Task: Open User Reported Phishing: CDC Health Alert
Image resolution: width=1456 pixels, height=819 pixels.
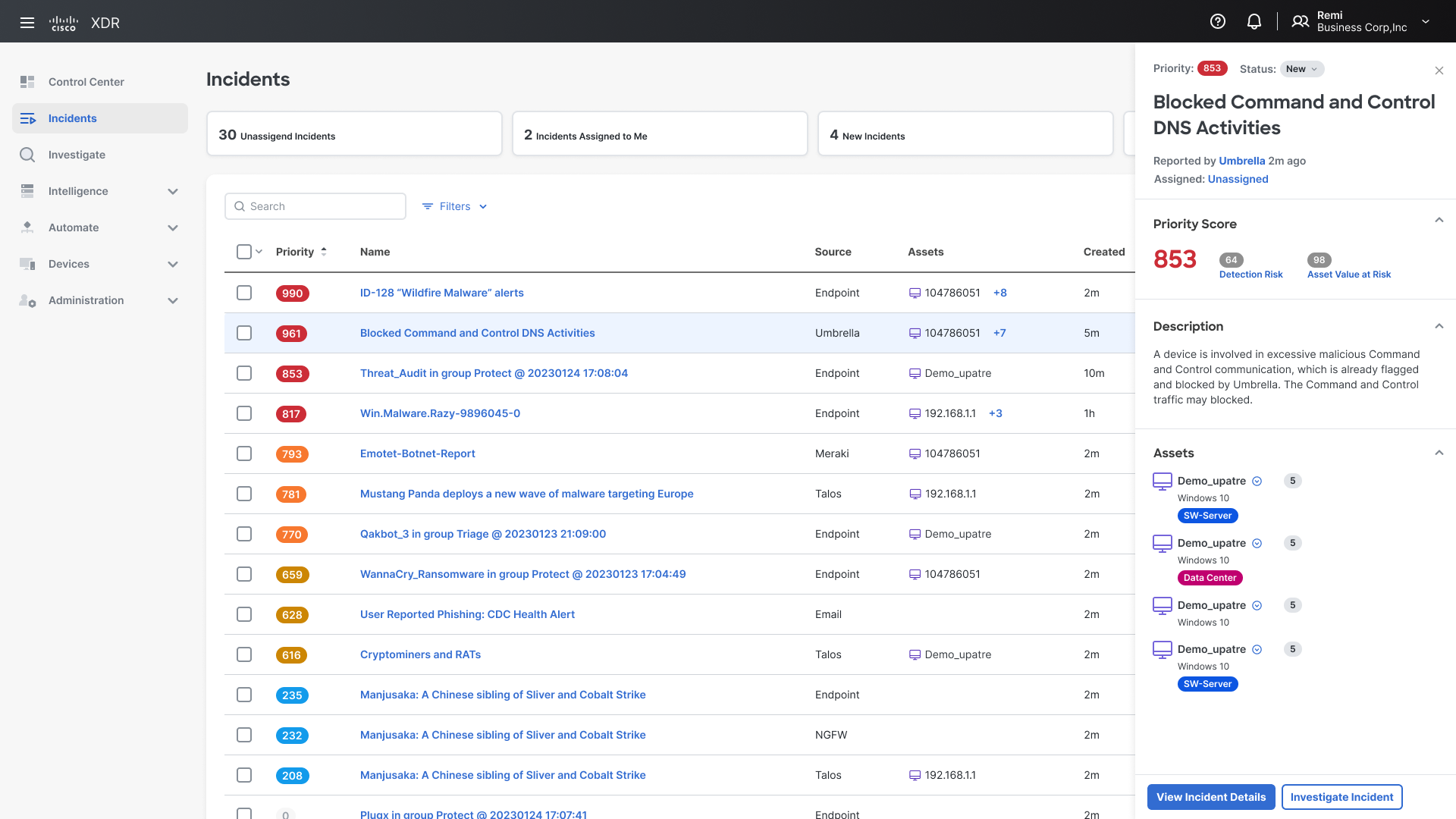Action: pos(467,614)
